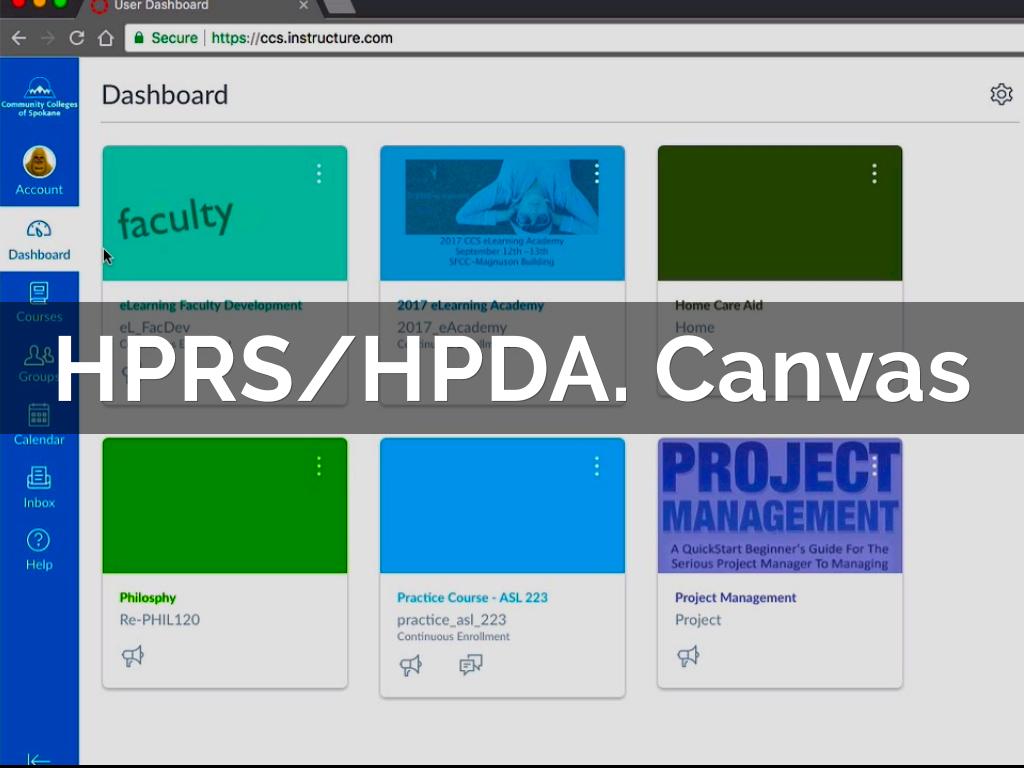
Task: View announcements for Project Management course
Action: click(688, 657)
